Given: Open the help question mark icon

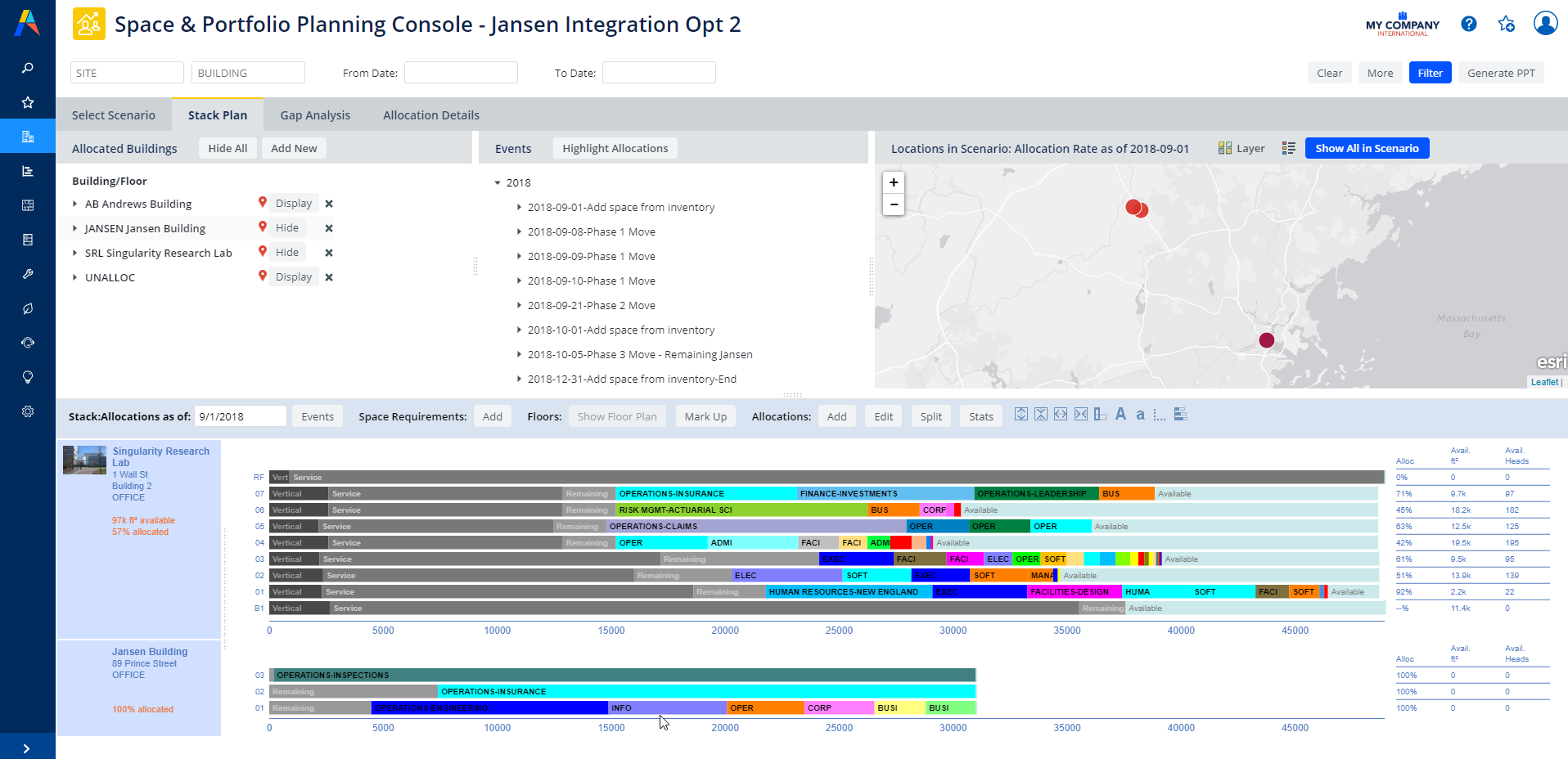Looking at the screenshot, I should pos(1468,24).
